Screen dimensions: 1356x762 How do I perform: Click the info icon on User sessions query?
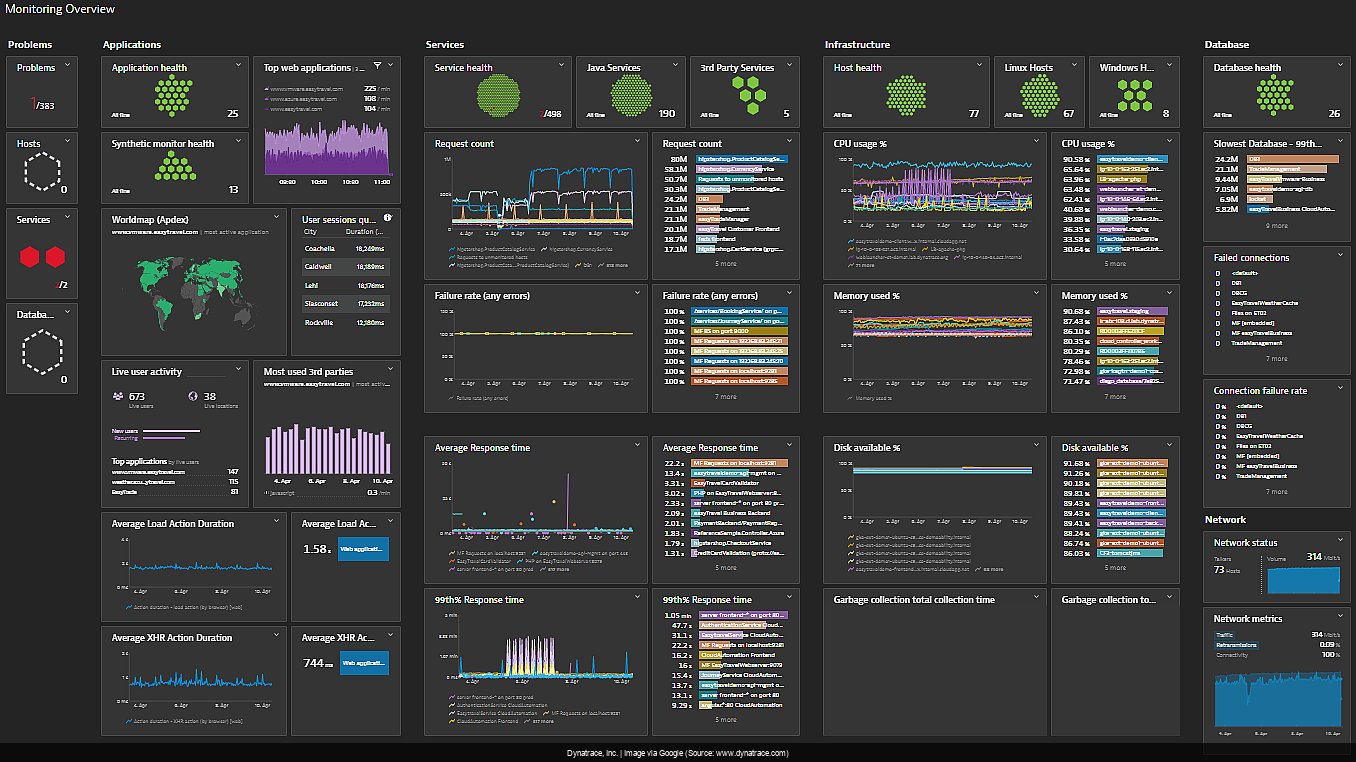(x=387, y=218)
